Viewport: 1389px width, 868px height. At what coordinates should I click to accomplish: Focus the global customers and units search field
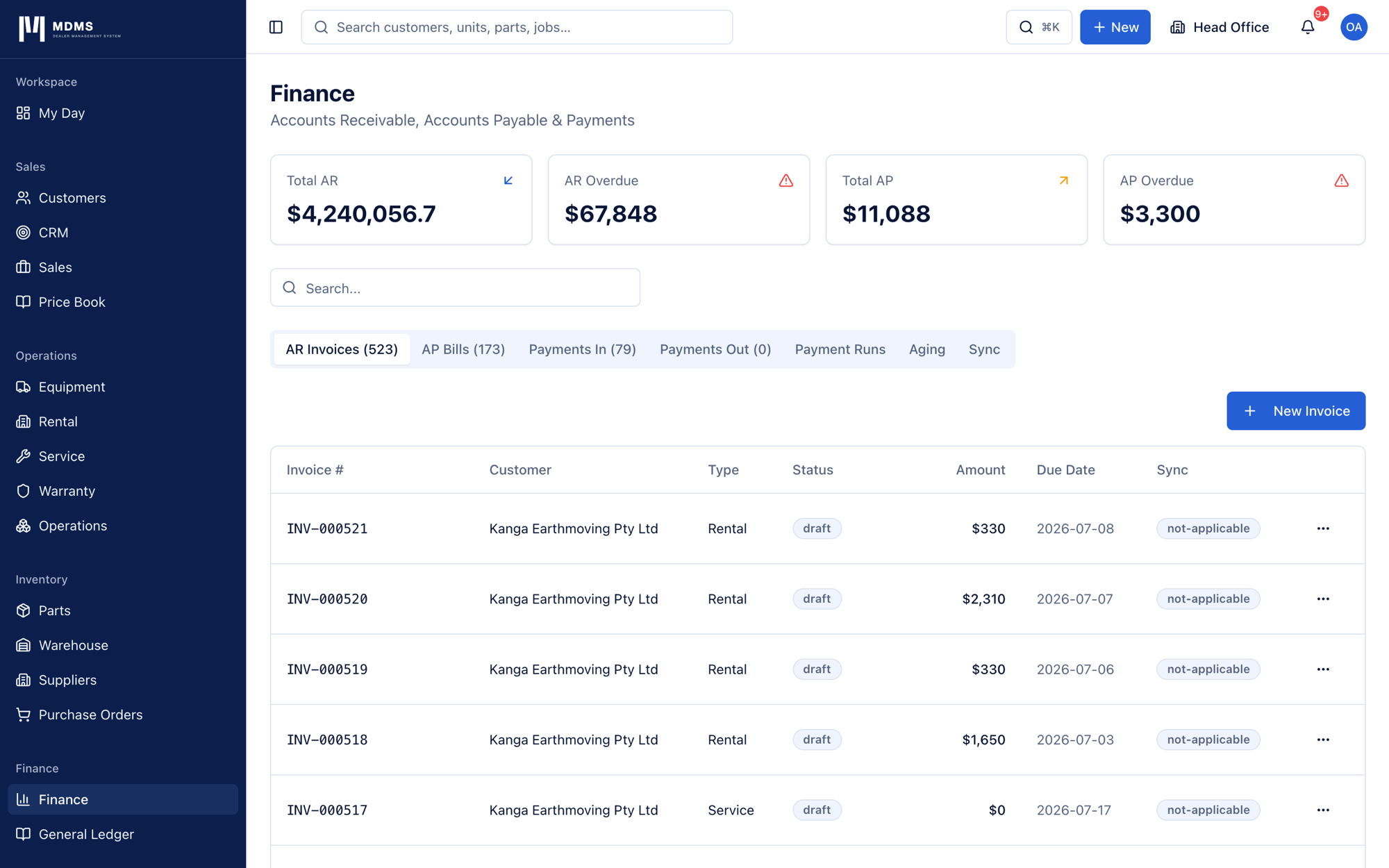pyautogui.click(x=517, y=27)
